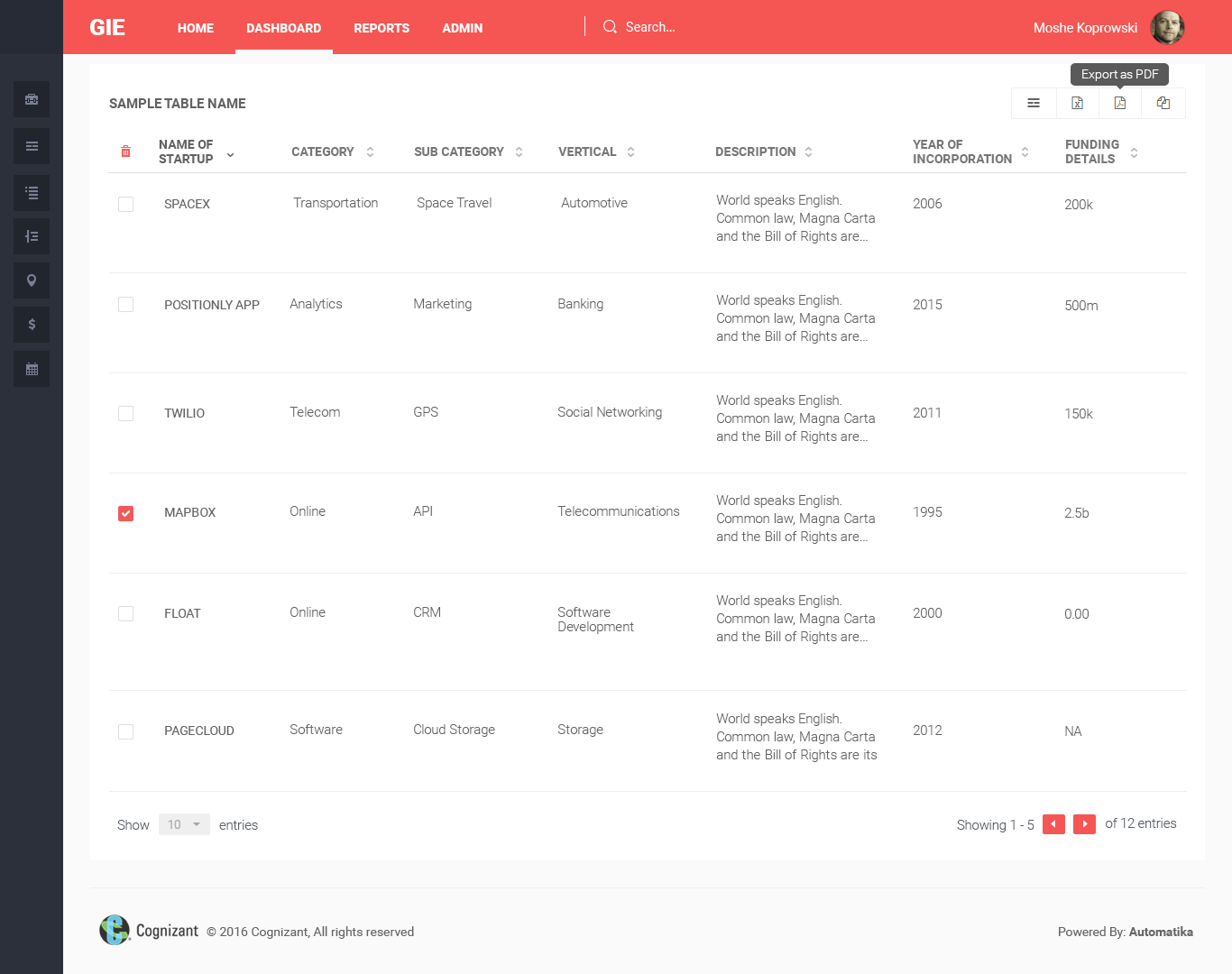Select the SPACEX row checkbox
Screen dimensions: 1232x974
click(x=125, y=204)
